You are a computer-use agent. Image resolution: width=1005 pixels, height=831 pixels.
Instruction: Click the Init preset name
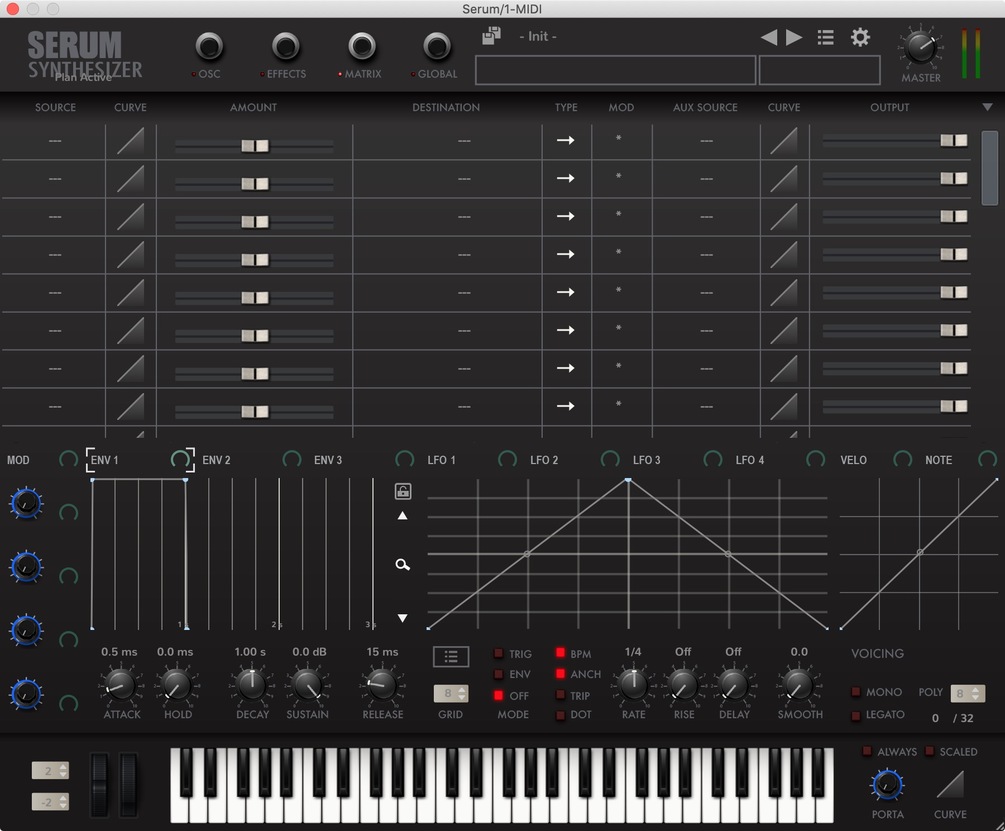coord(538,37)
